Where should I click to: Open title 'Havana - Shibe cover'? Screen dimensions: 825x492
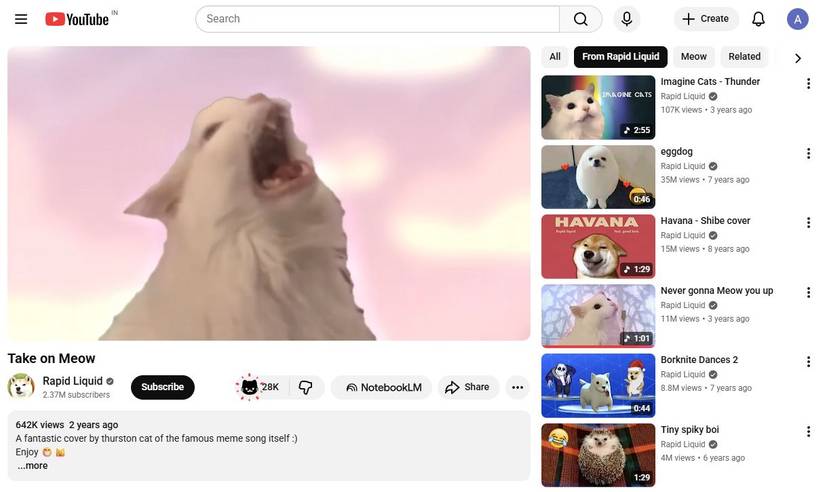pyautogui.click(x=706, y=221)
